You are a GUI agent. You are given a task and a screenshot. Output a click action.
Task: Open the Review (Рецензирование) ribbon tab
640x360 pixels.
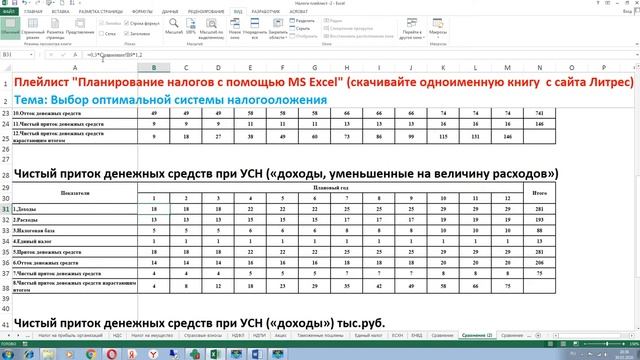pyautogui.click(x=206, y=11)
